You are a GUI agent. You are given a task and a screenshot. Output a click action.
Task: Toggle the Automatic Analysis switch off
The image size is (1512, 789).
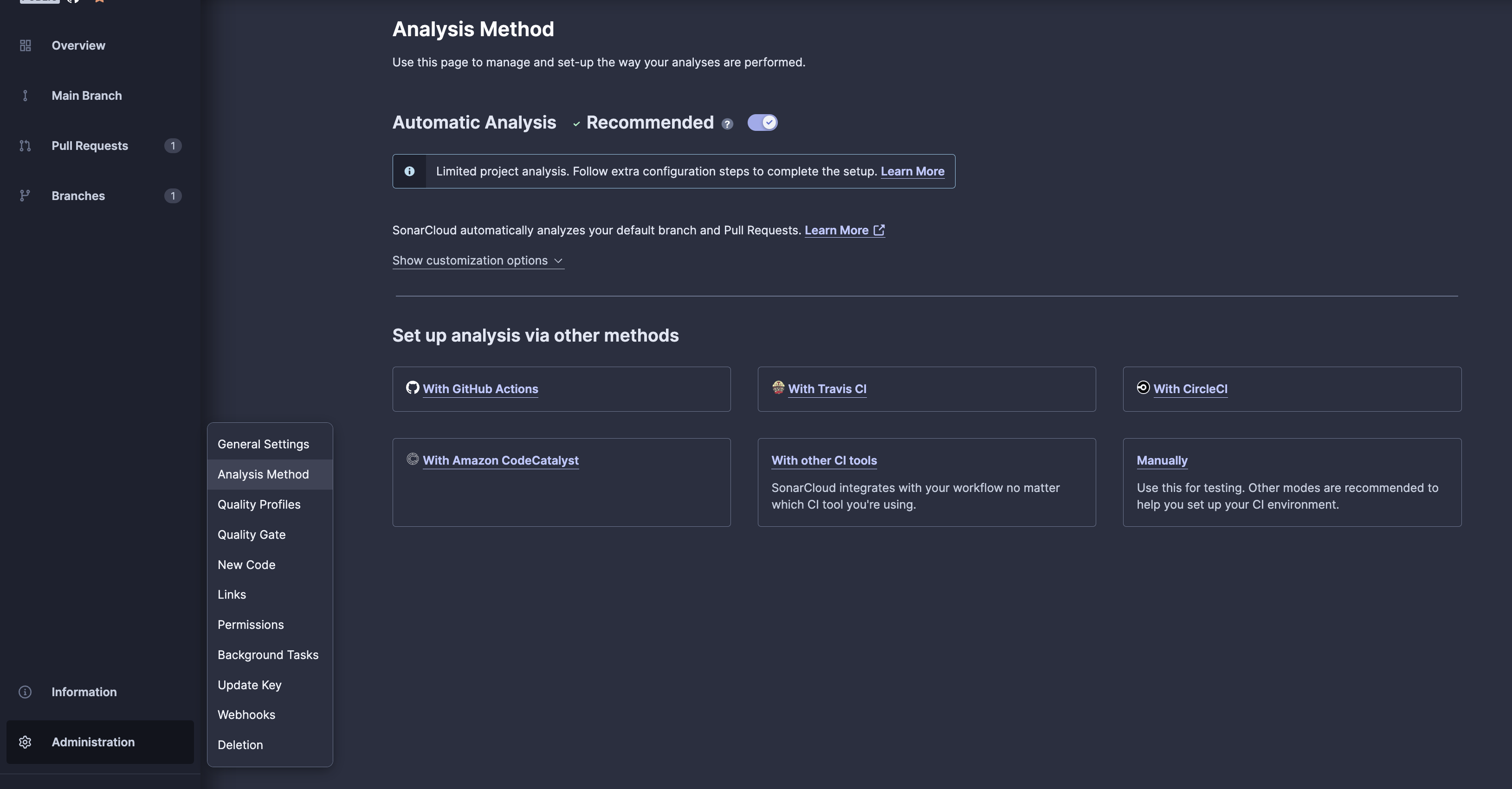click(x=762, y=122)
